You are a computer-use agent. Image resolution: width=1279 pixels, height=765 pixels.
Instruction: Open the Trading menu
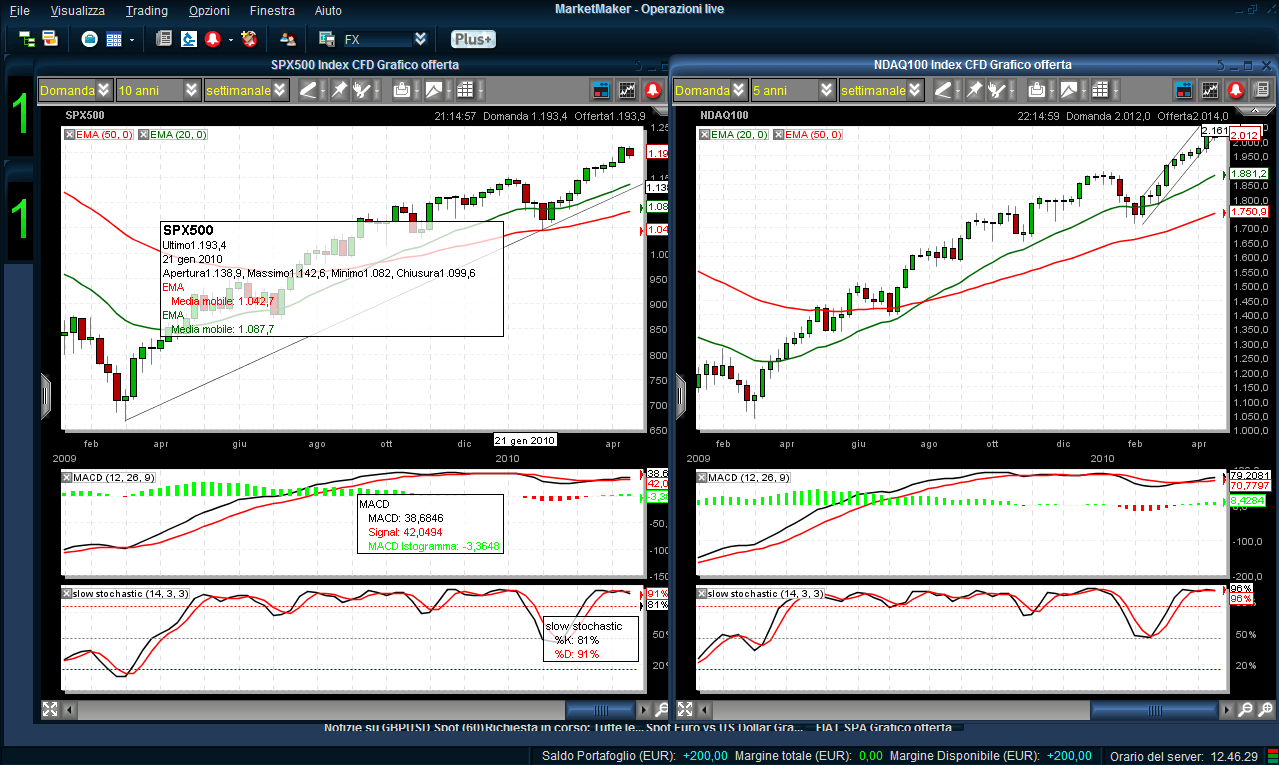coord(146,10)
